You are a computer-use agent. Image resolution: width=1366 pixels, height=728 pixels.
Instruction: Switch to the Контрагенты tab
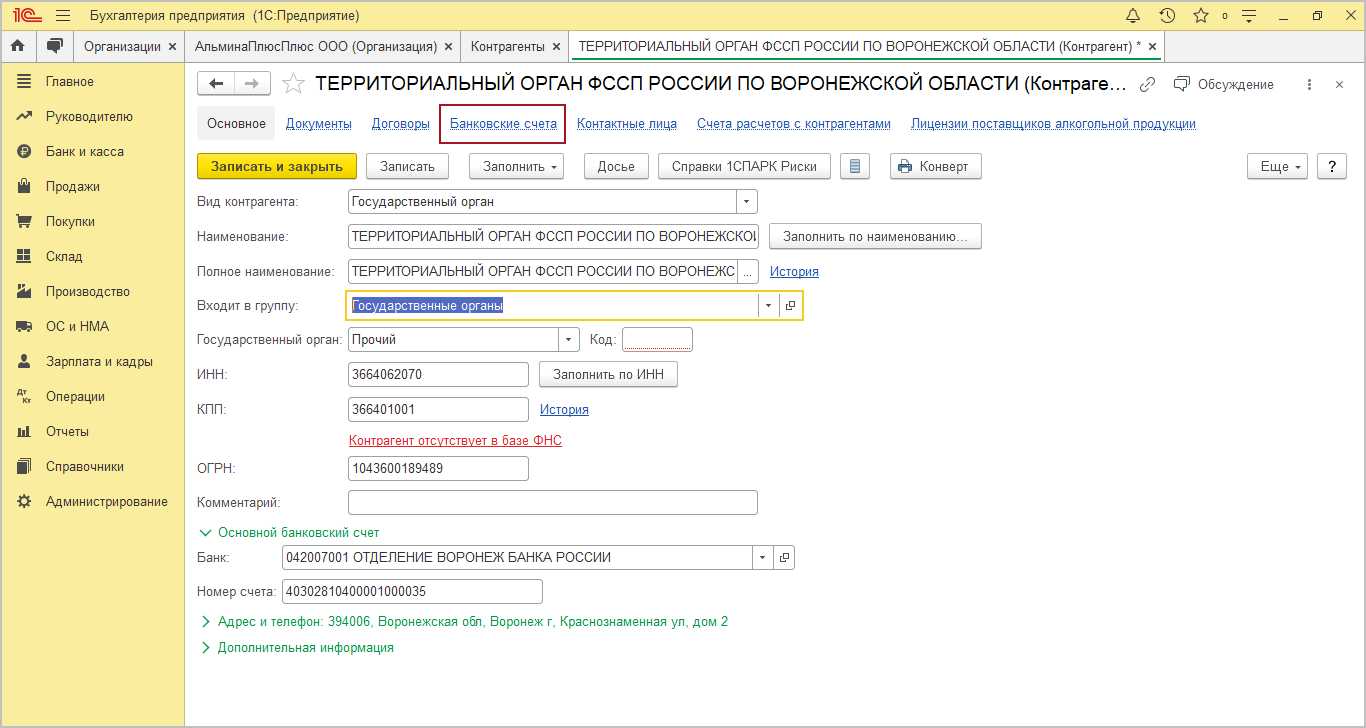(x=507, y=47)
